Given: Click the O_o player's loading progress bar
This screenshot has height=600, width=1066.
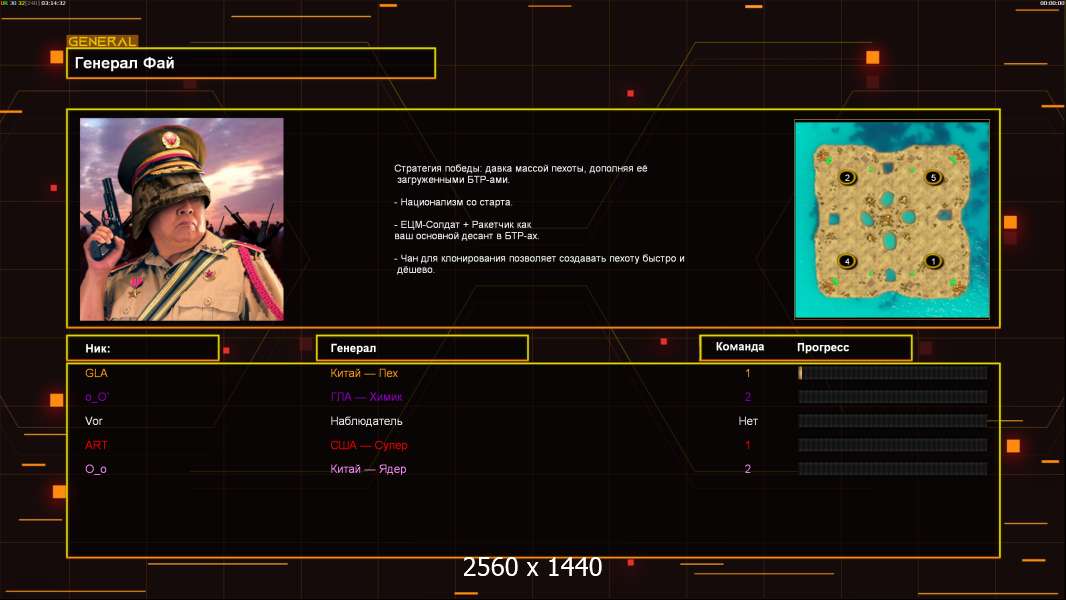Looking at the screenshot, I should (x=893, y=469).
